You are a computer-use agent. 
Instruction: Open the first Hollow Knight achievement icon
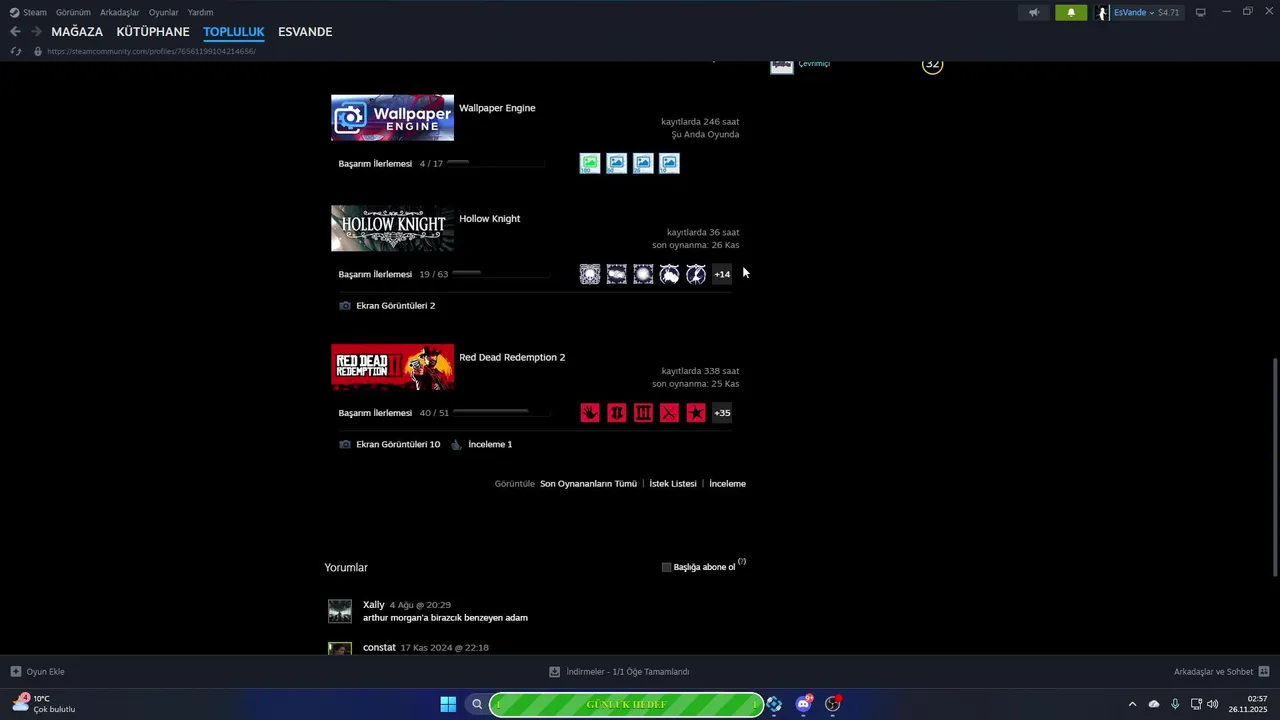tap(590, 274)
